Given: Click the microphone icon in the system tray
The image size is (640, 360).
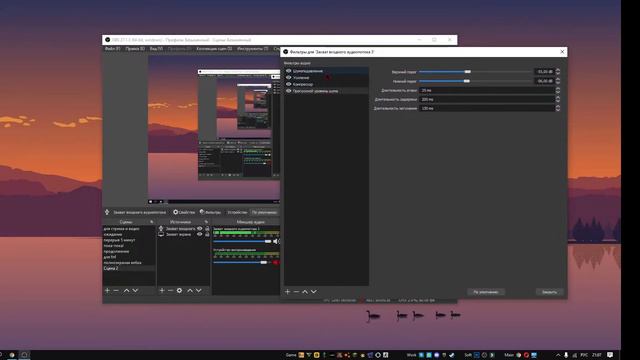Looking at the screenshot, I should 566,355.
